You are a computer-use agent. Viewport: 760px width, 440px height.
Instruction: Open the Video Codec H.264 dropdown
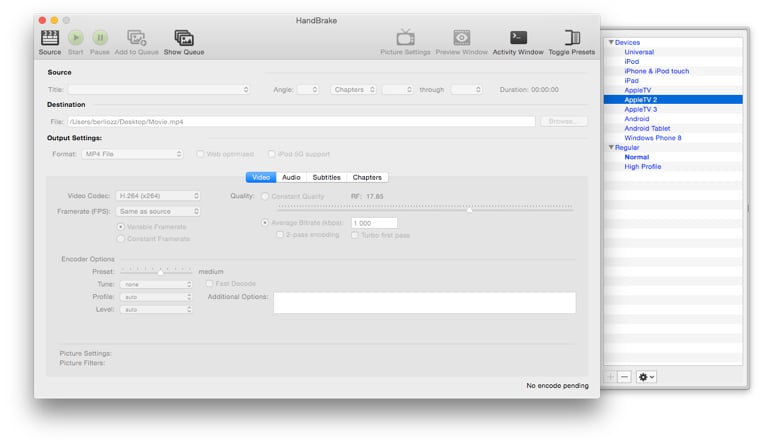[158, 196]
